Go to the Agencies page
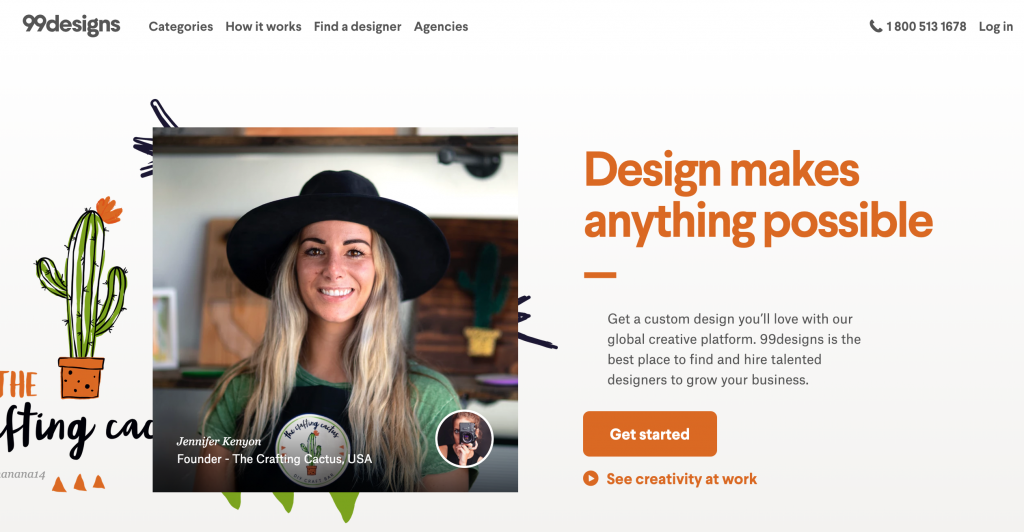 click(x=441, y=27)
